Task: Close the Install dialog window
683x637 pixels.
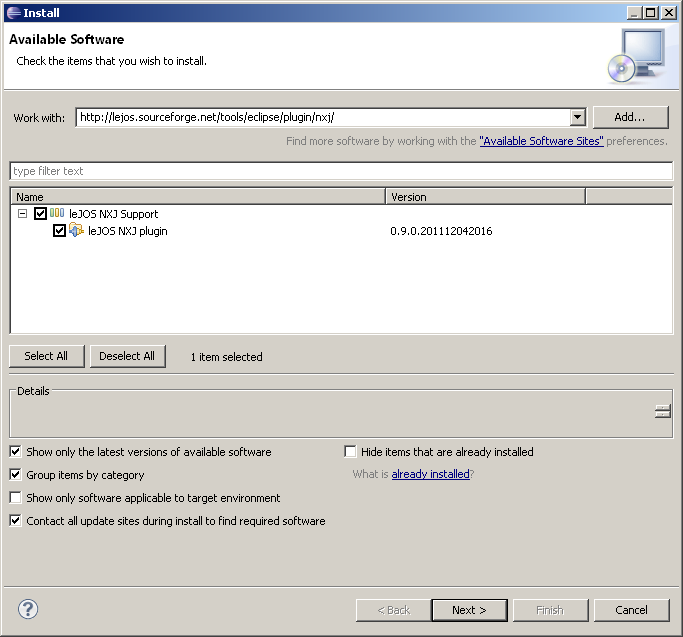Action: (669, 13)
